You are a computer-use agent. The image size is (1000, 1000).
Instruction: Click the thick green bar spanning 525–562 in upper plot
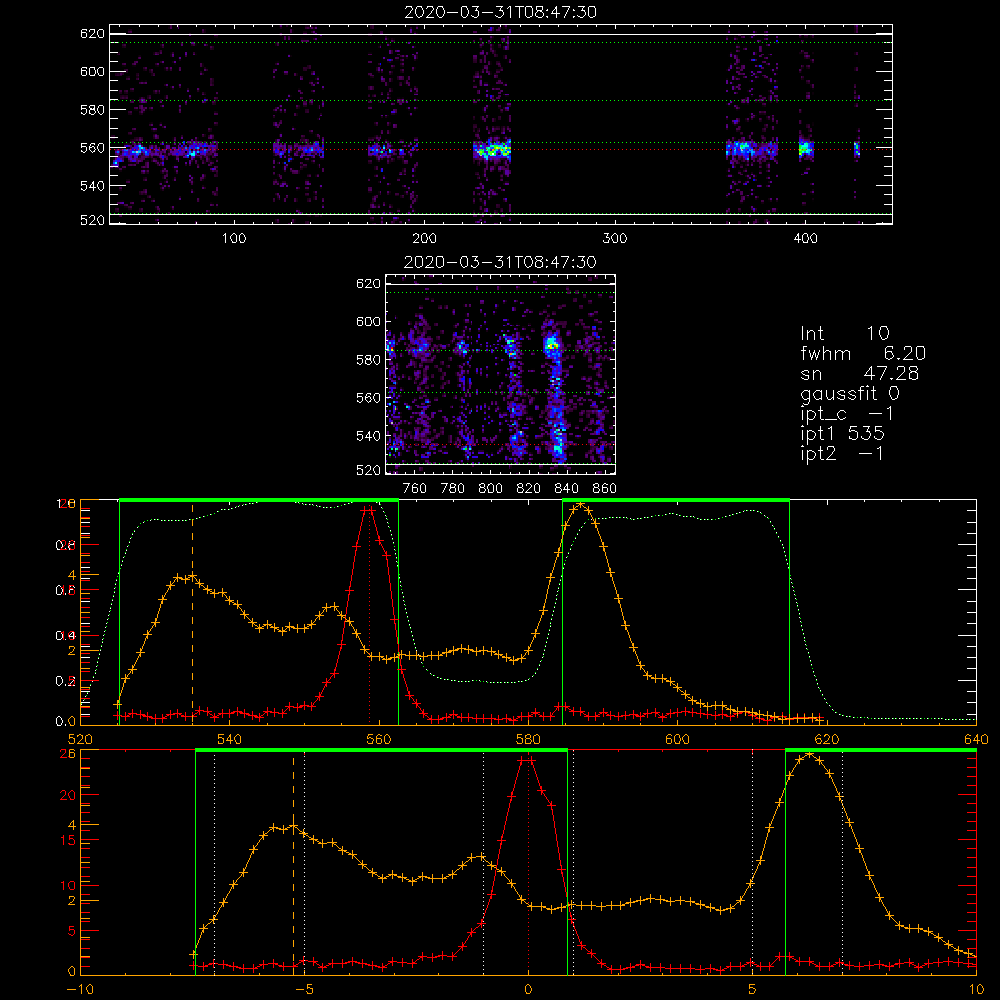tap(259, 500)
